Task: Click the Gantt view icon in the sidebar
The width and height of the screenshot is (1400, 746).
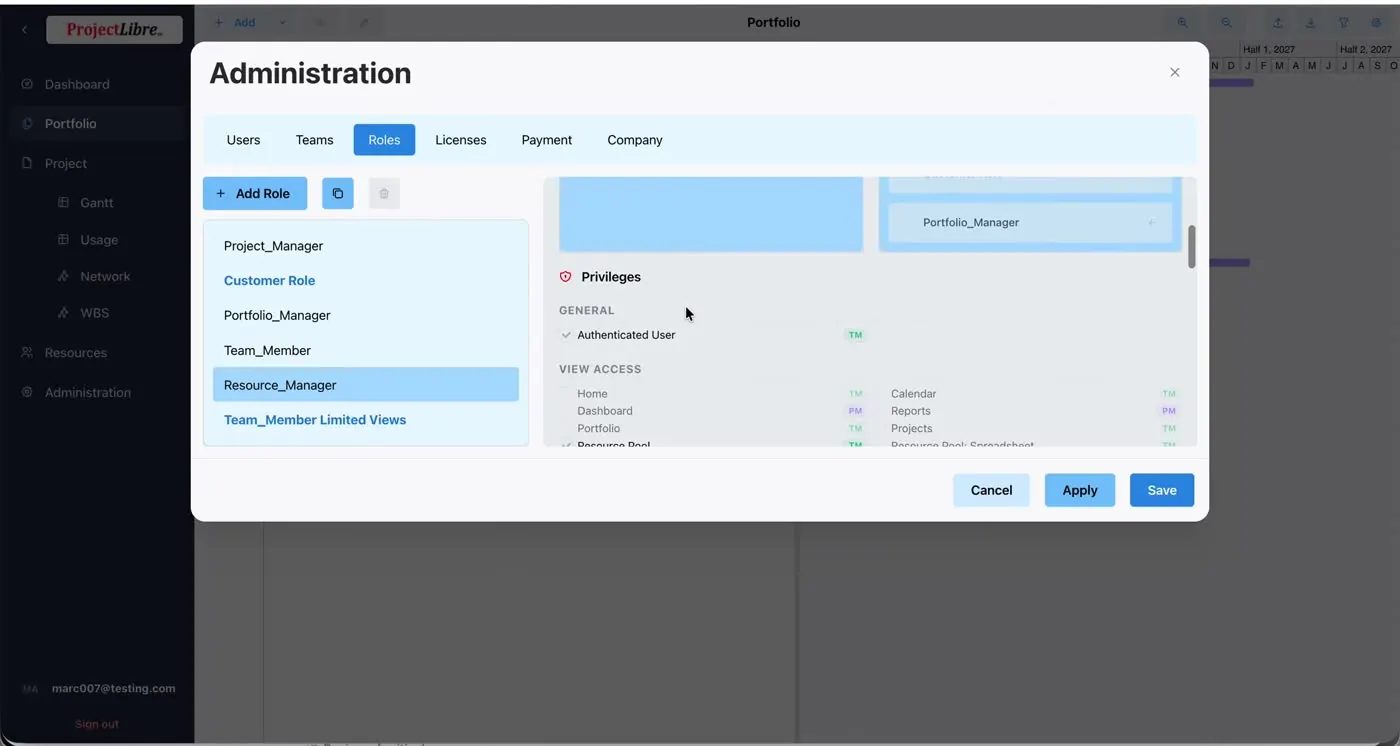Action: pos(63,202)
